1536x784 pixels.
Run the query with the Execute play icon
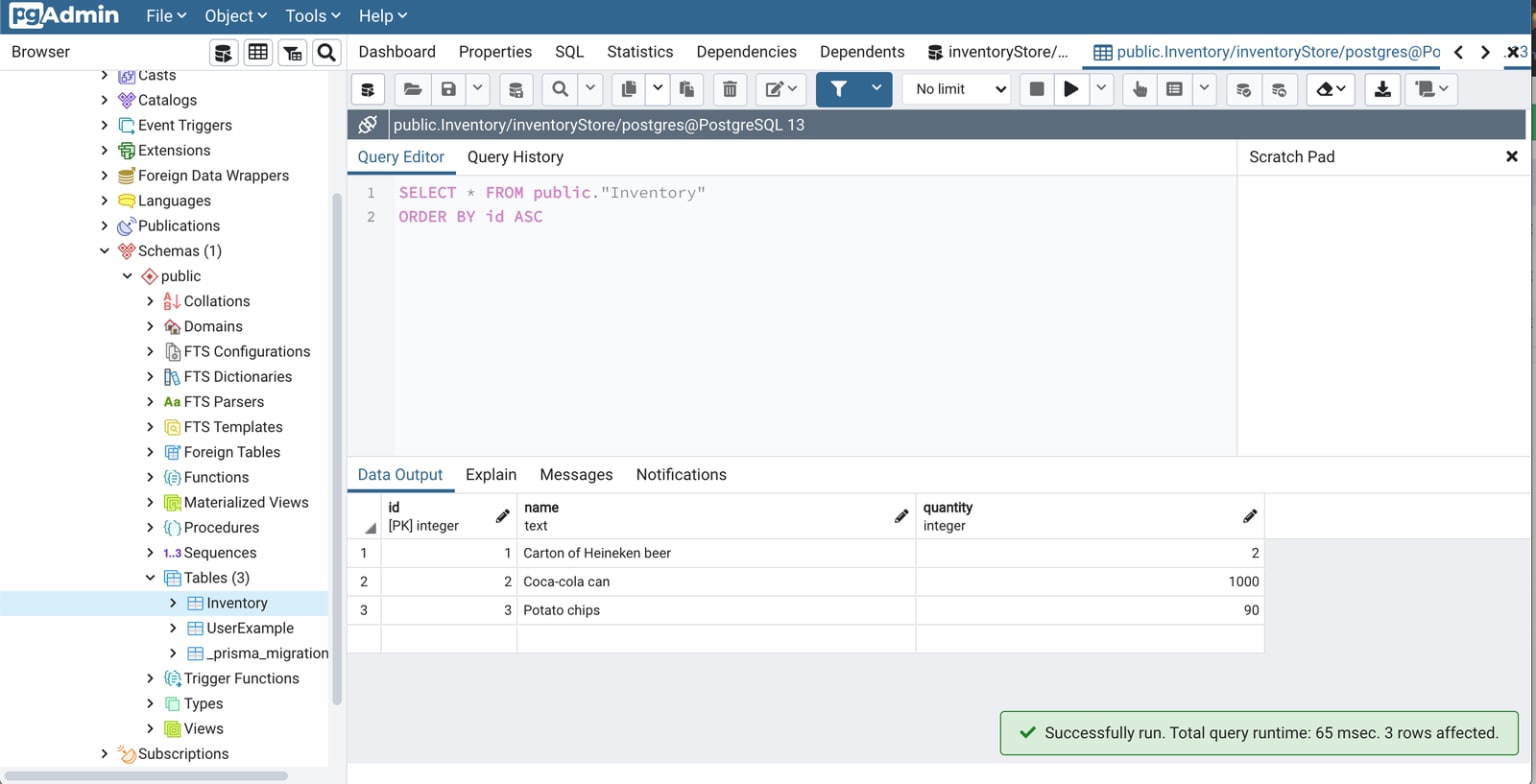[1071, 89]
